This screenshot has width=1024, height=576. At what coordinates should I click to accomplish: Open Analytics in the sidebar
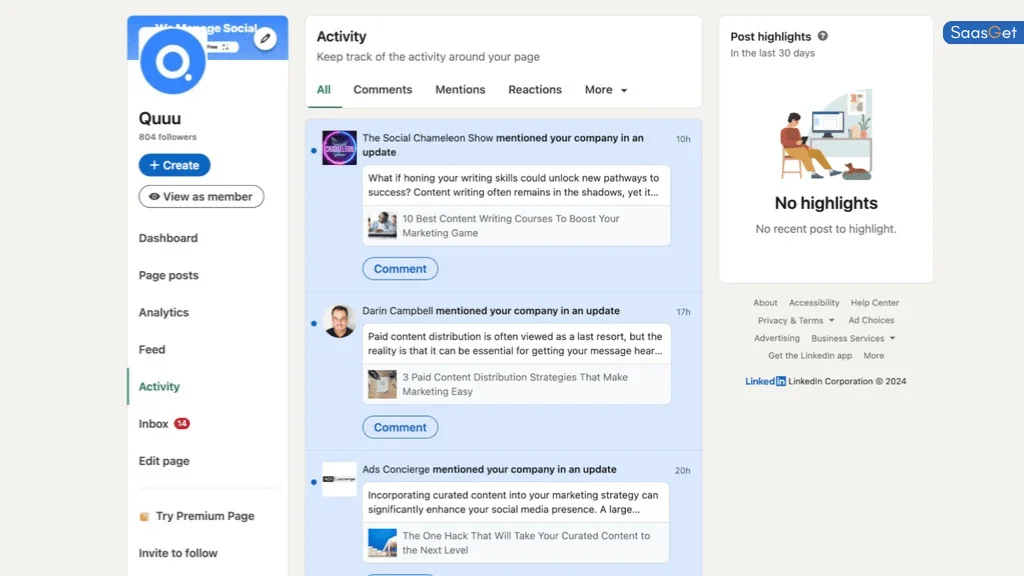(163, 313)
